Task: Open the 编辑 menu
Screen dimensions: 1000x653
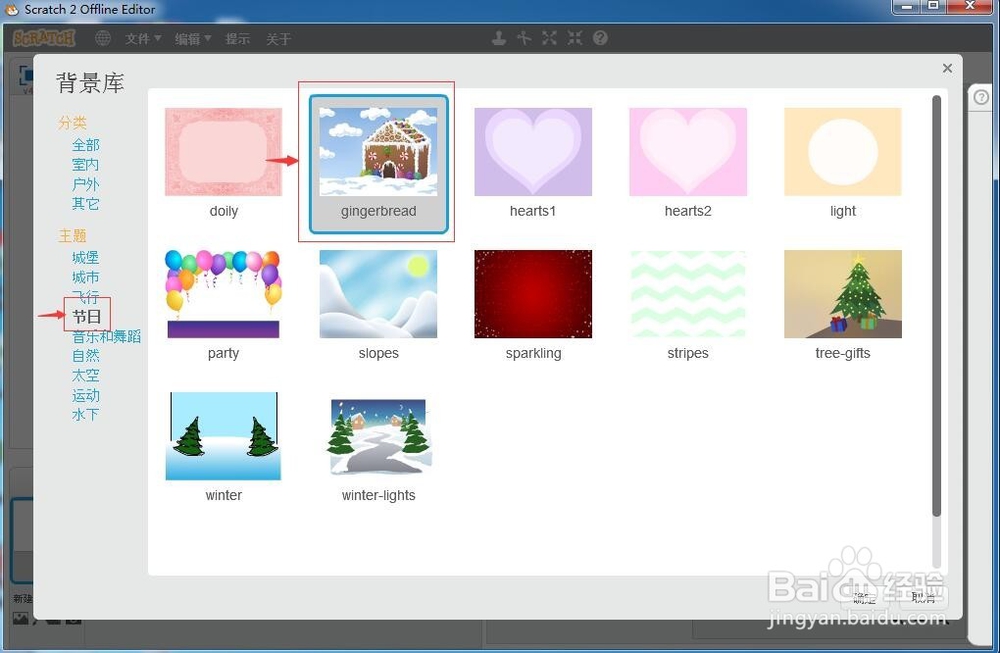Action: click(193, 39)
